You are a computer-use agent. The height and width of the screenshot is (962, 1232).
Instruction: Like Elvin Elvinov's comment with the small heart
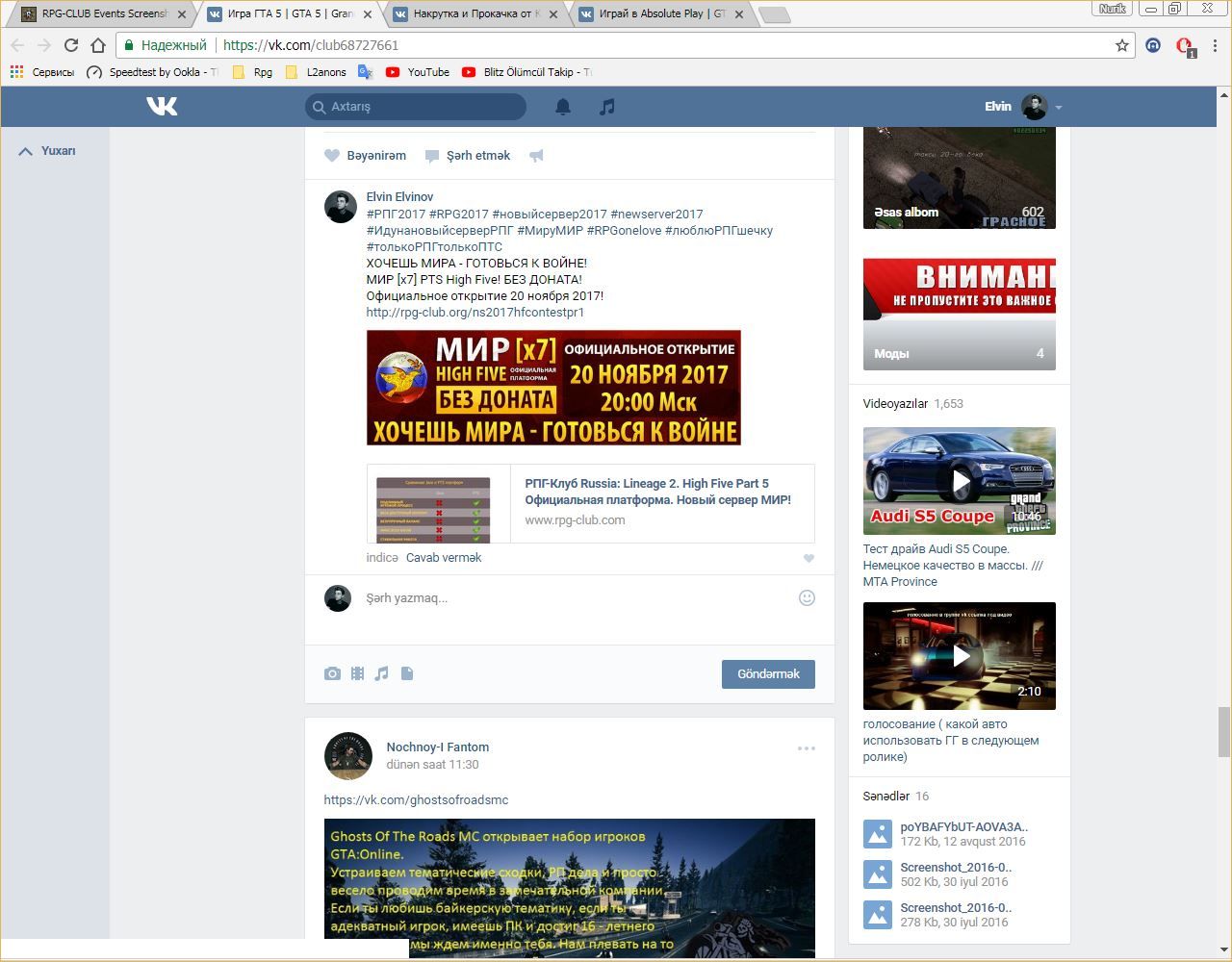pos(808,558)
